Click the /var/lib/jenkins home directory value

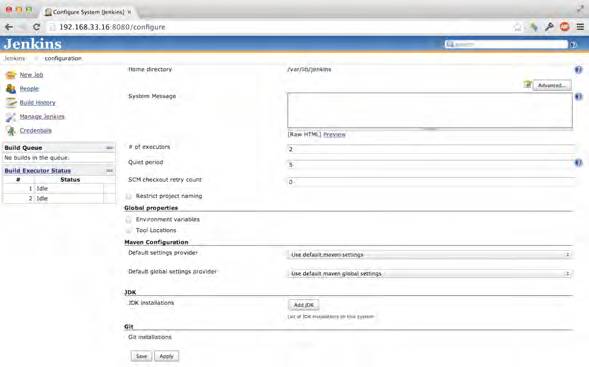309,69
